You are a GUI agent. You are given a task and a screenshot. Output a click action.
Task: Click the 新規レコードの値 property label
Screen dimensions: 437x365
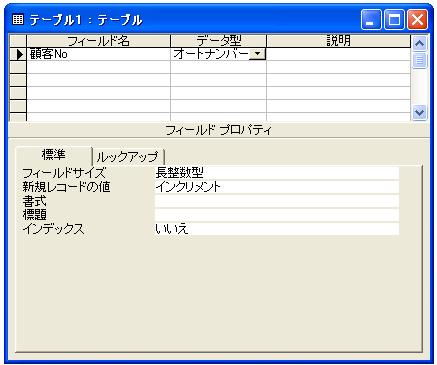[x=66, y=187]
